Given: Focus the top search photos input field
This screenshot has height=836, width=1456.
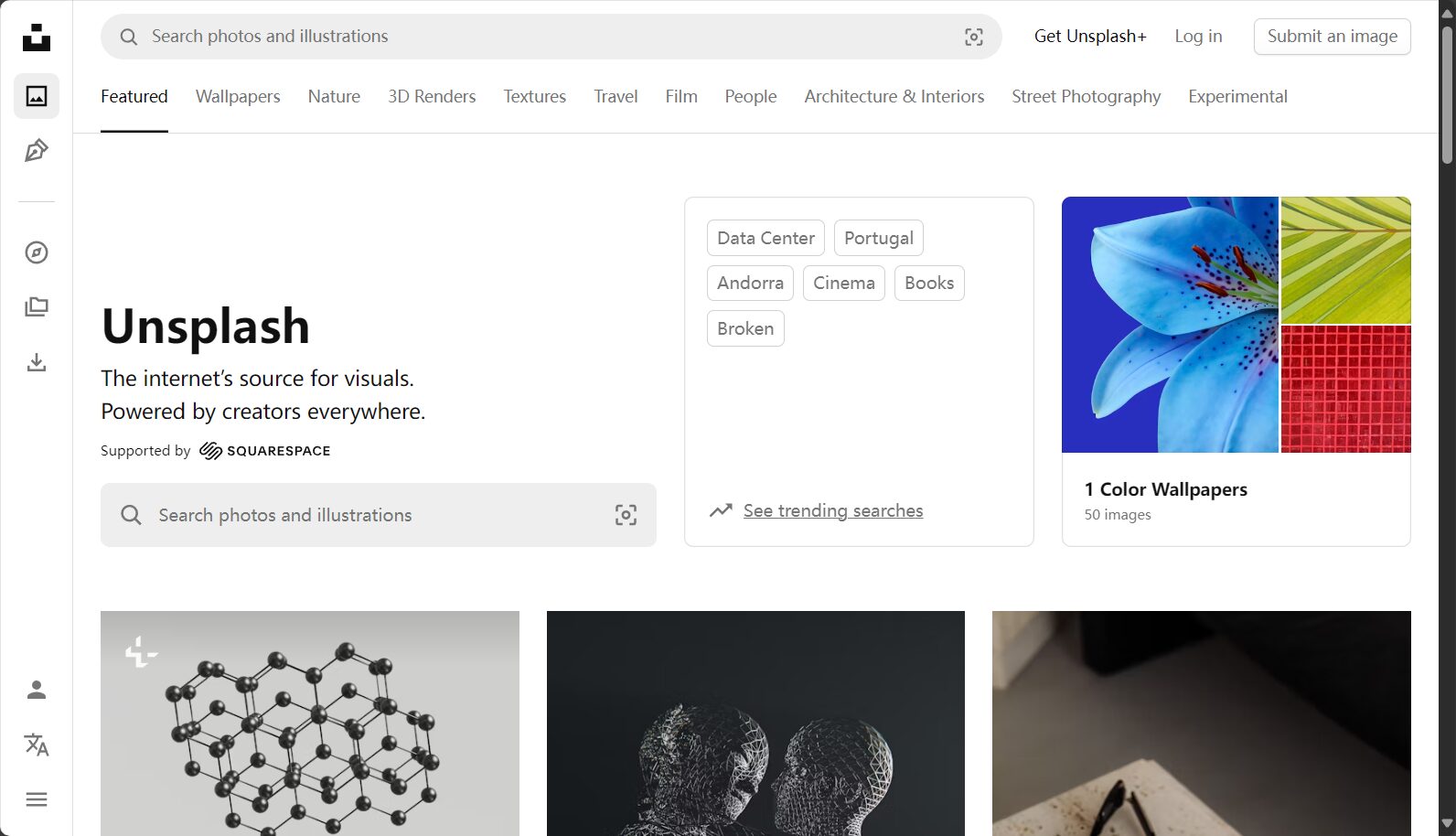Looking at the screenshot, I should (551, 37).
